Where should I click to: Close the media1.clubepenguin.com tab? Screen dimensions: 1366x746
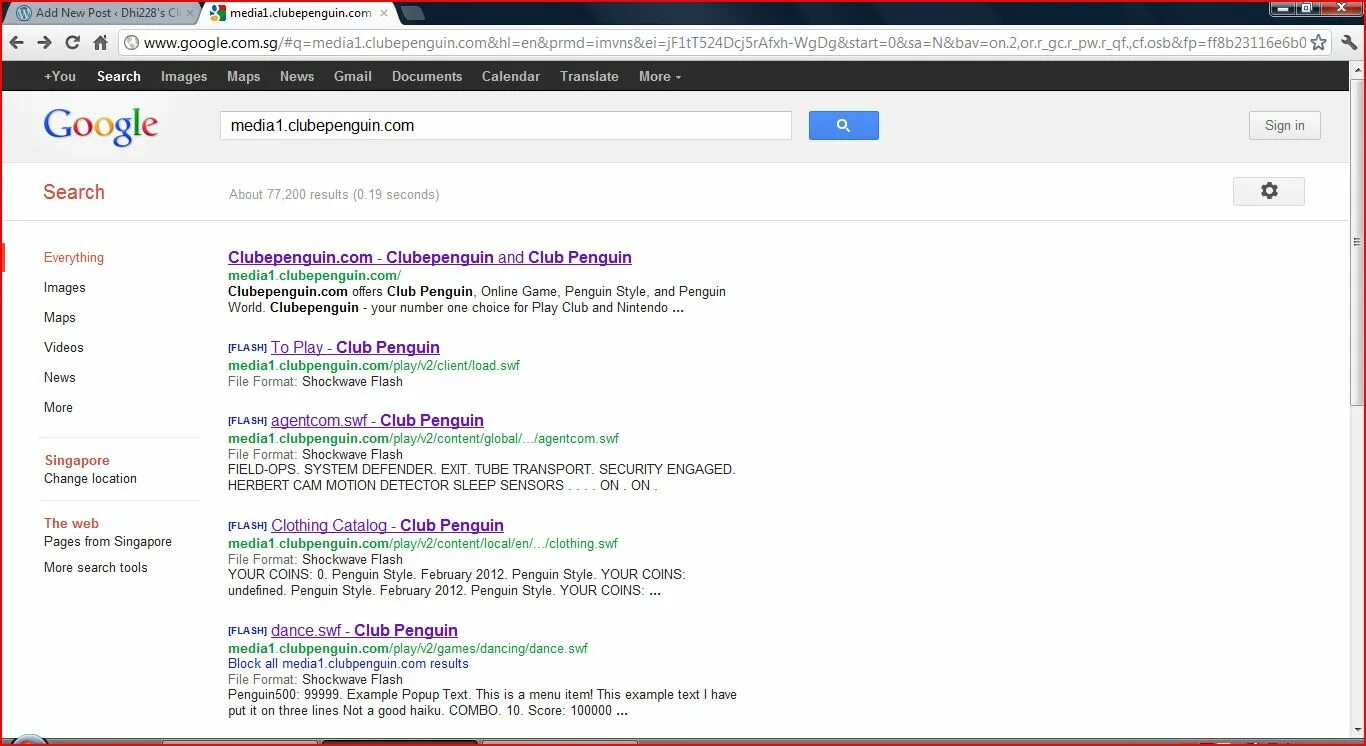[383, 13]
